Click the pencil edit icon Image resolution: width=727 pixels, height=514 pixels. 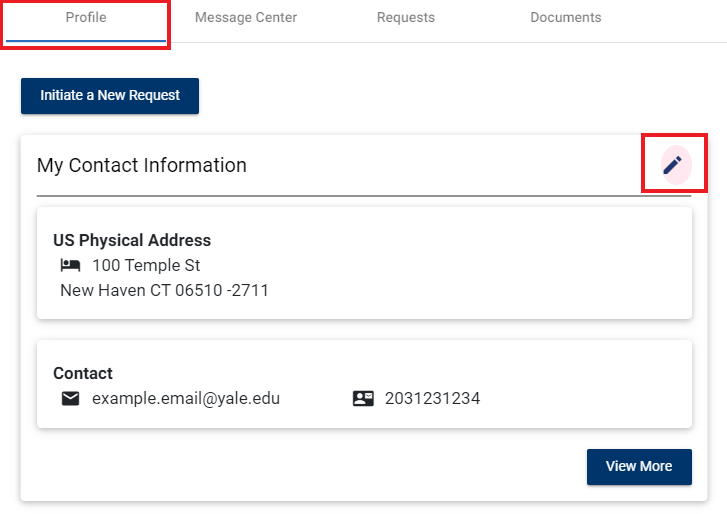(x=674, y=164)
